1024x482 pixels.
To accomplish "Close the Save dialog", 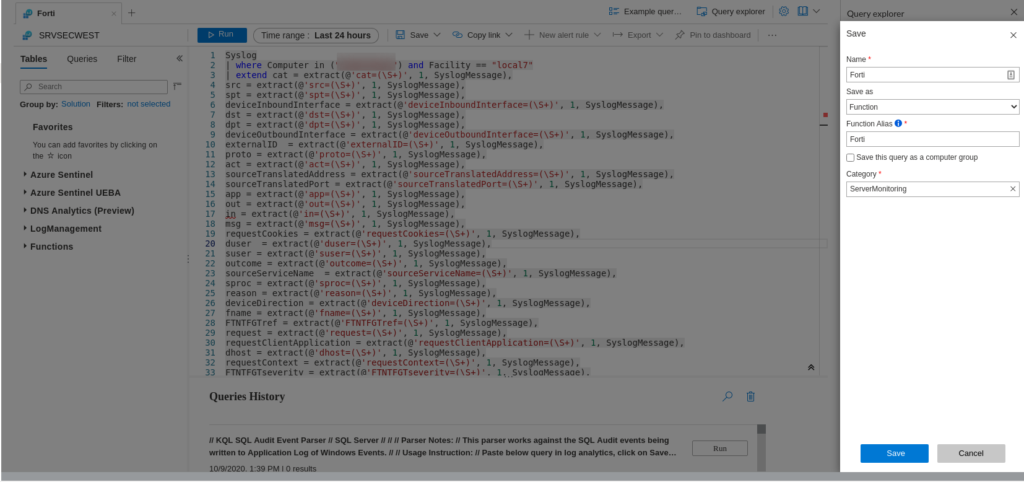I will pos(1013,35).
